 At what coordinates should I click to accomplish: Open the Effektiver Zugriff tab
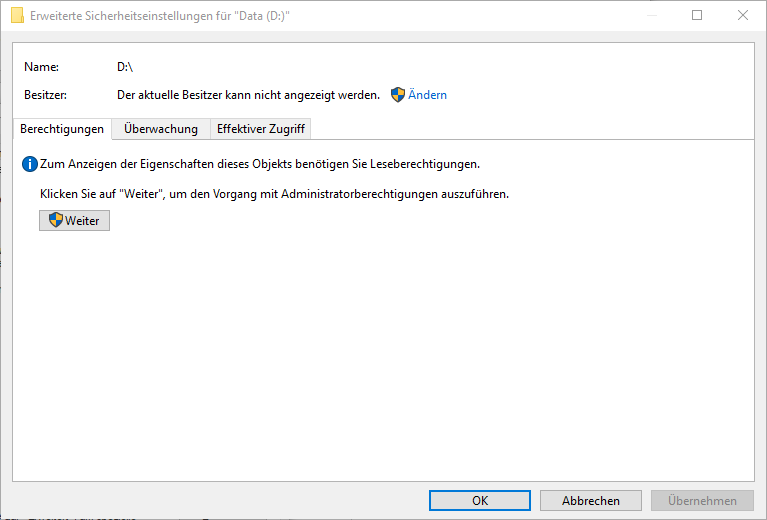(x=261, y=129)
